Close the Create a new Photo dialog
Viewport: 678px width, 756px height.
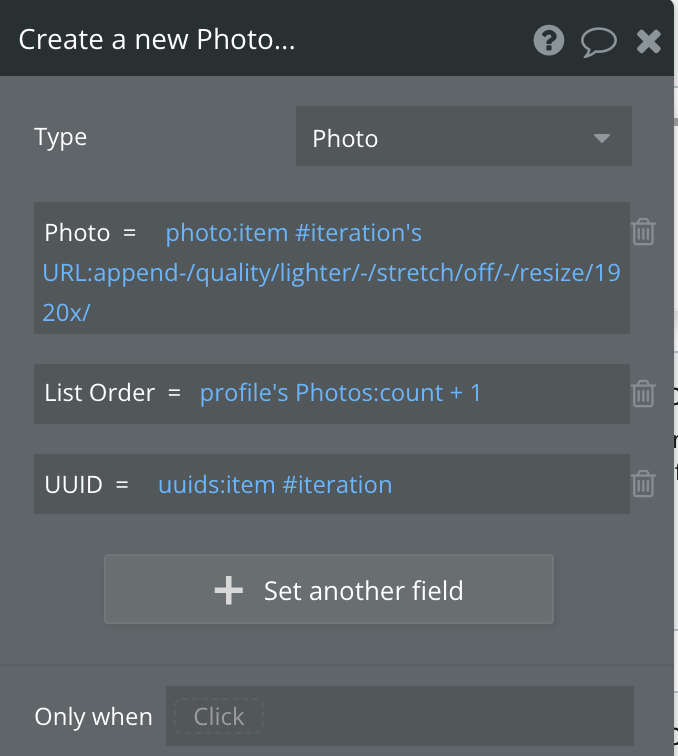pos(649,41)
